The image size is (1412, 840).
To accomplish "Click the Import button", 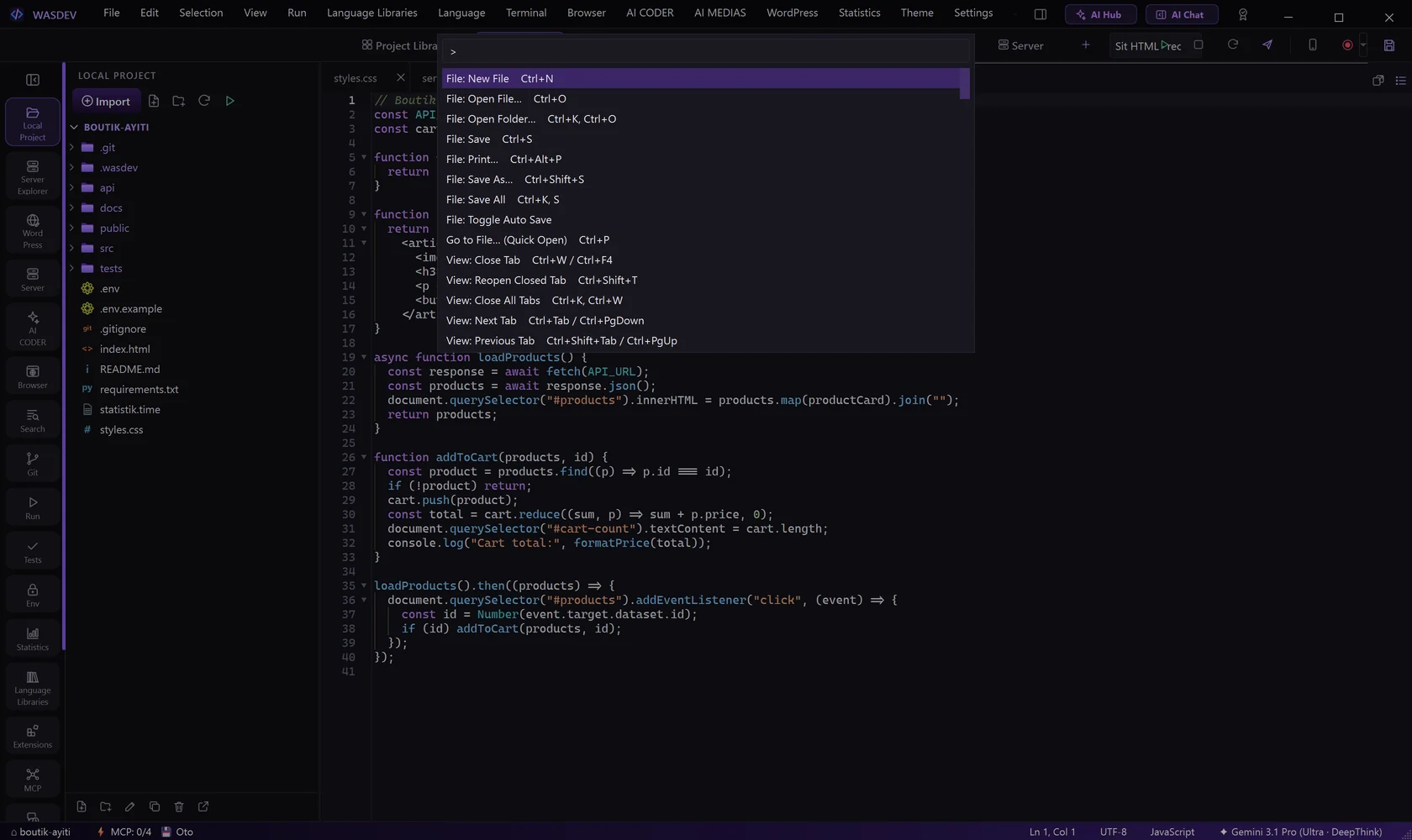I will pos(106,101).
